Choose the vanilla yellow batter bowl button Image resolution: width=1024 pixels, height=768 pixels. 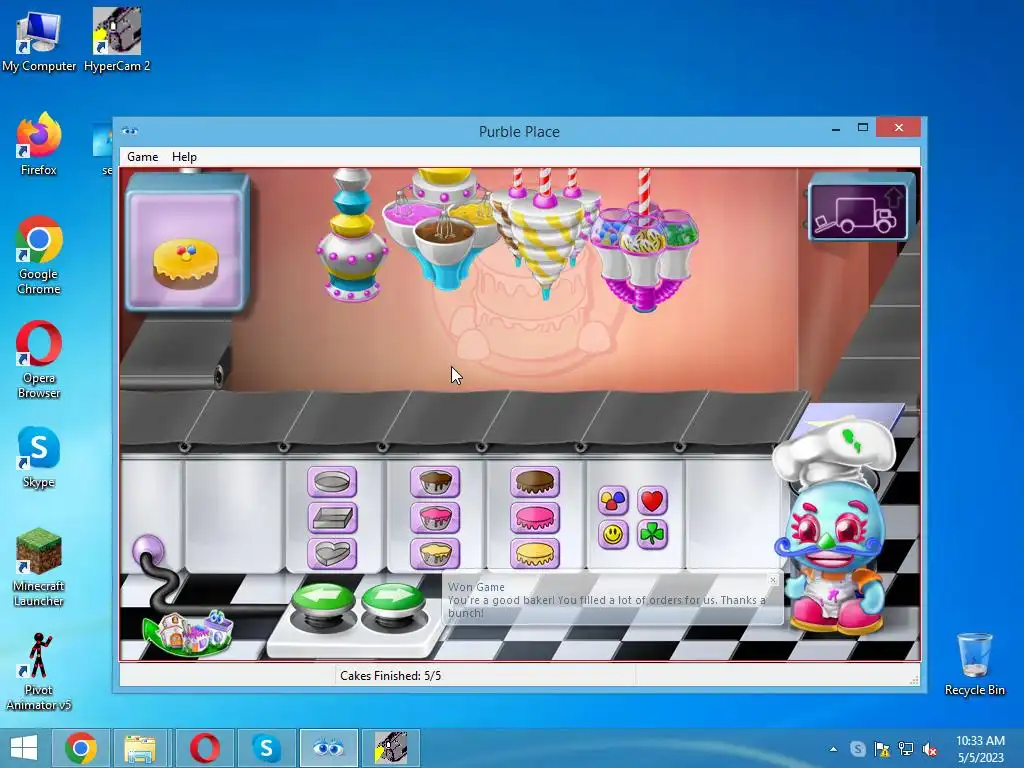(x=435, y=553)
